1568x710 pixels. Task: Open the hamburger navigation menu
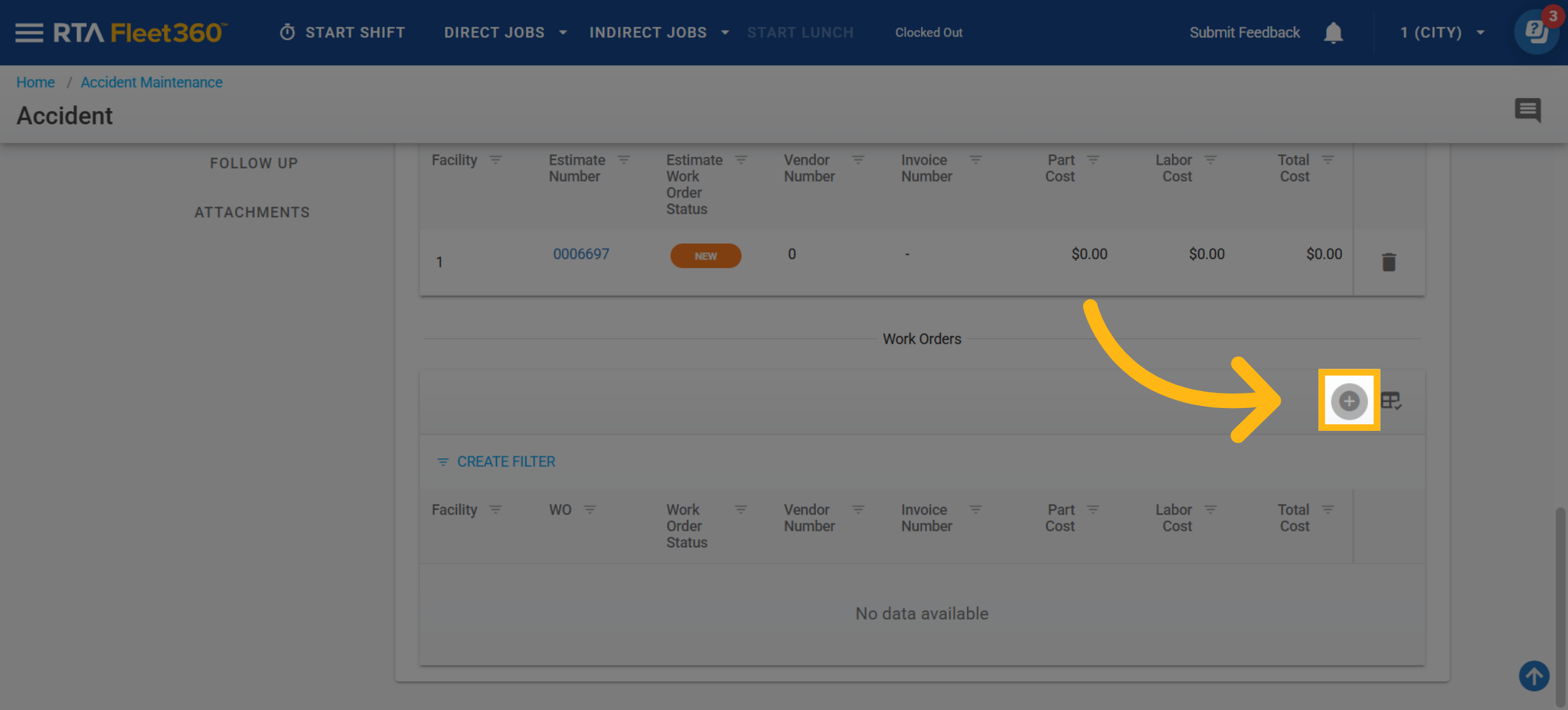(29, 32)
